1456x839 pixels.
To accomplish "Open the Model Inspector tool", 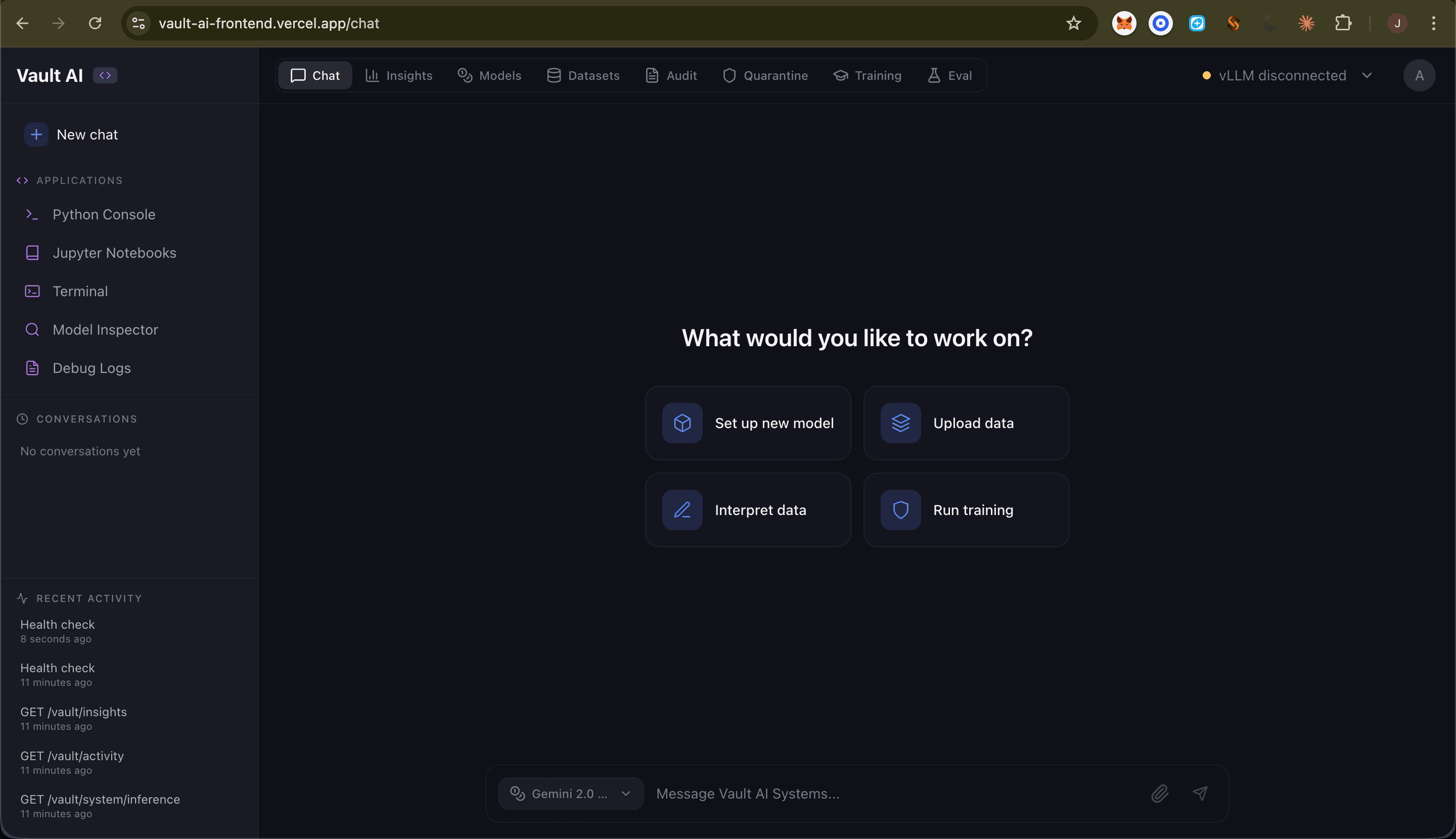I will [105, 329].
